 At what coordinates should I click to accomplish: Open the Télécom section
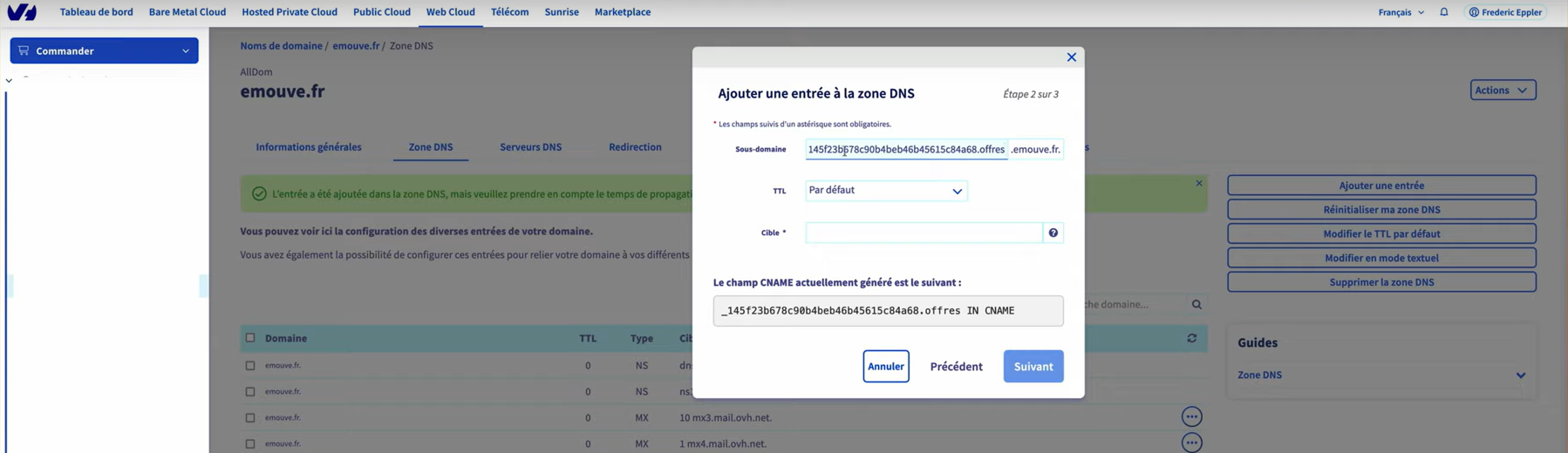point(509,12)
